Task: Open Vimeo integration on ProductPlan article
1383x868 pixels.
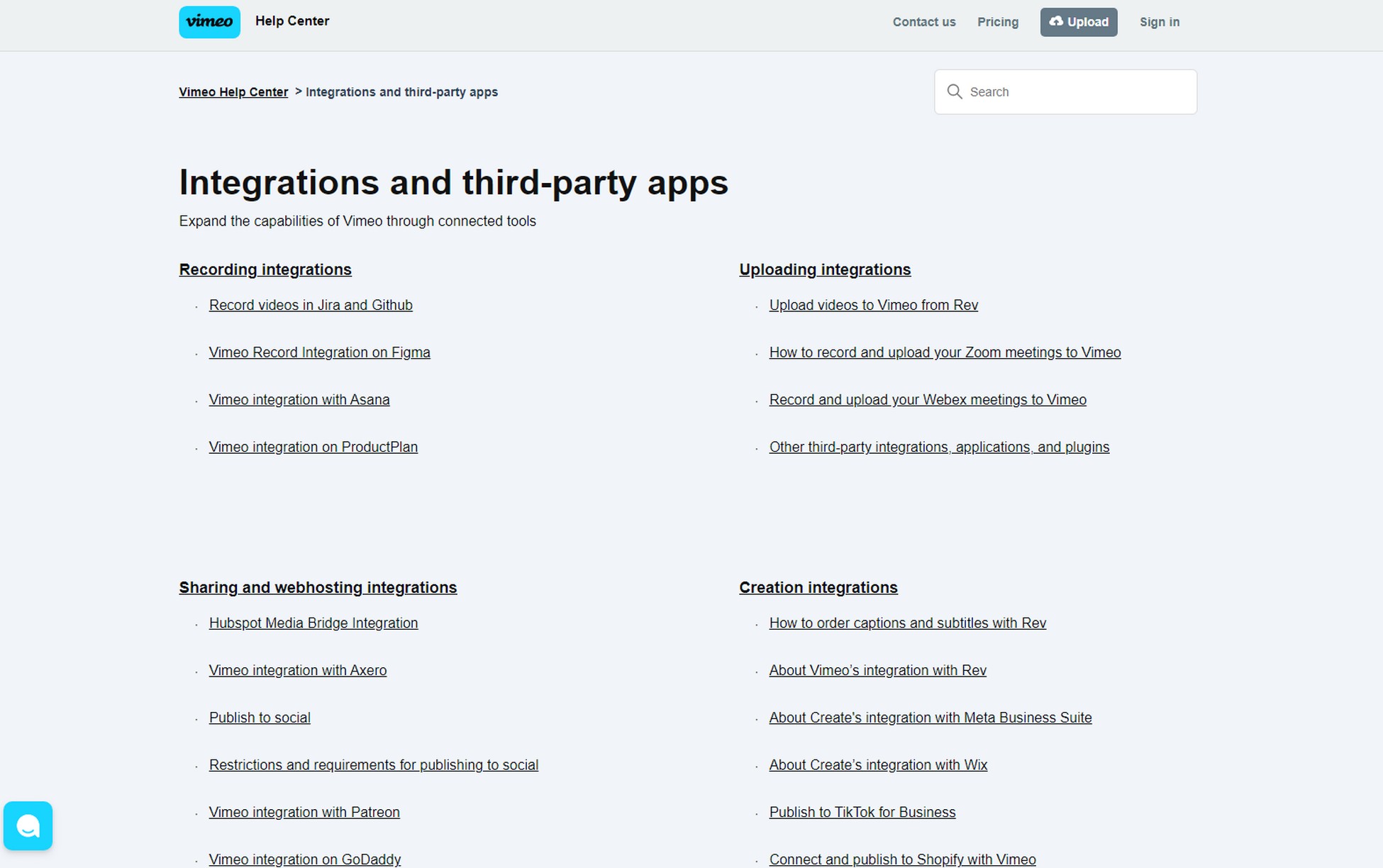Action: [x=313, y=447]
